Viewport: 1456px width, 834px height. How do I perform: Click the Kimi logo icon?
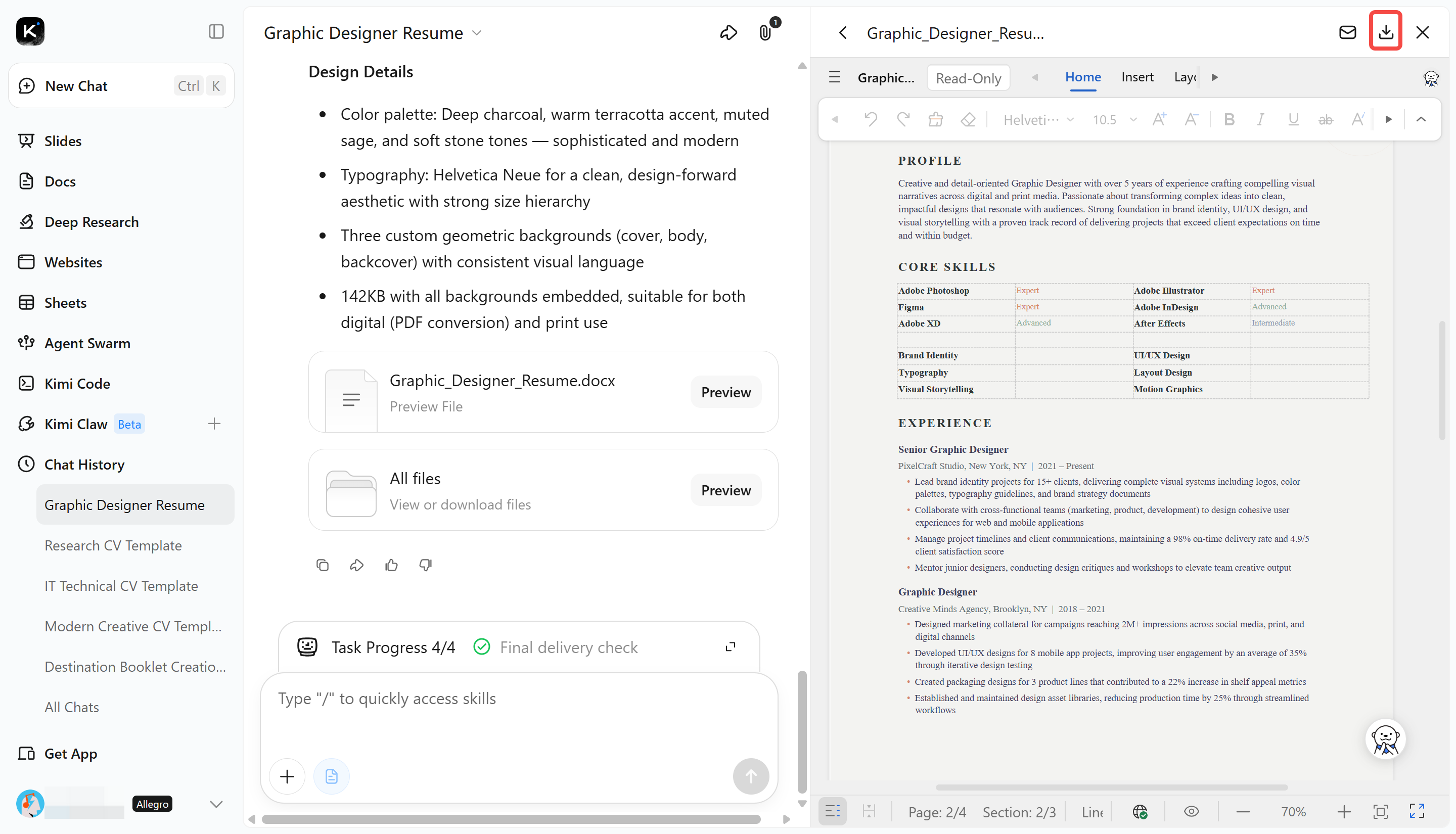coord(30,31)
